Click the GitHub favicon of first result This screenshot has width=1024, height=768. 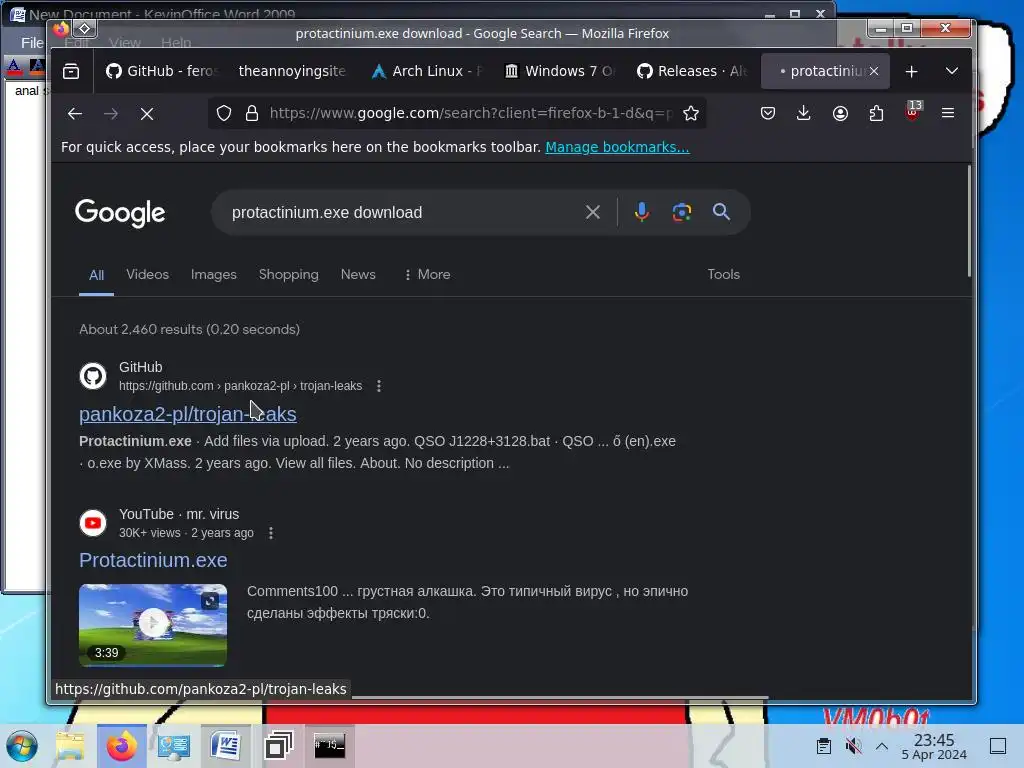(x=93, y=376)
